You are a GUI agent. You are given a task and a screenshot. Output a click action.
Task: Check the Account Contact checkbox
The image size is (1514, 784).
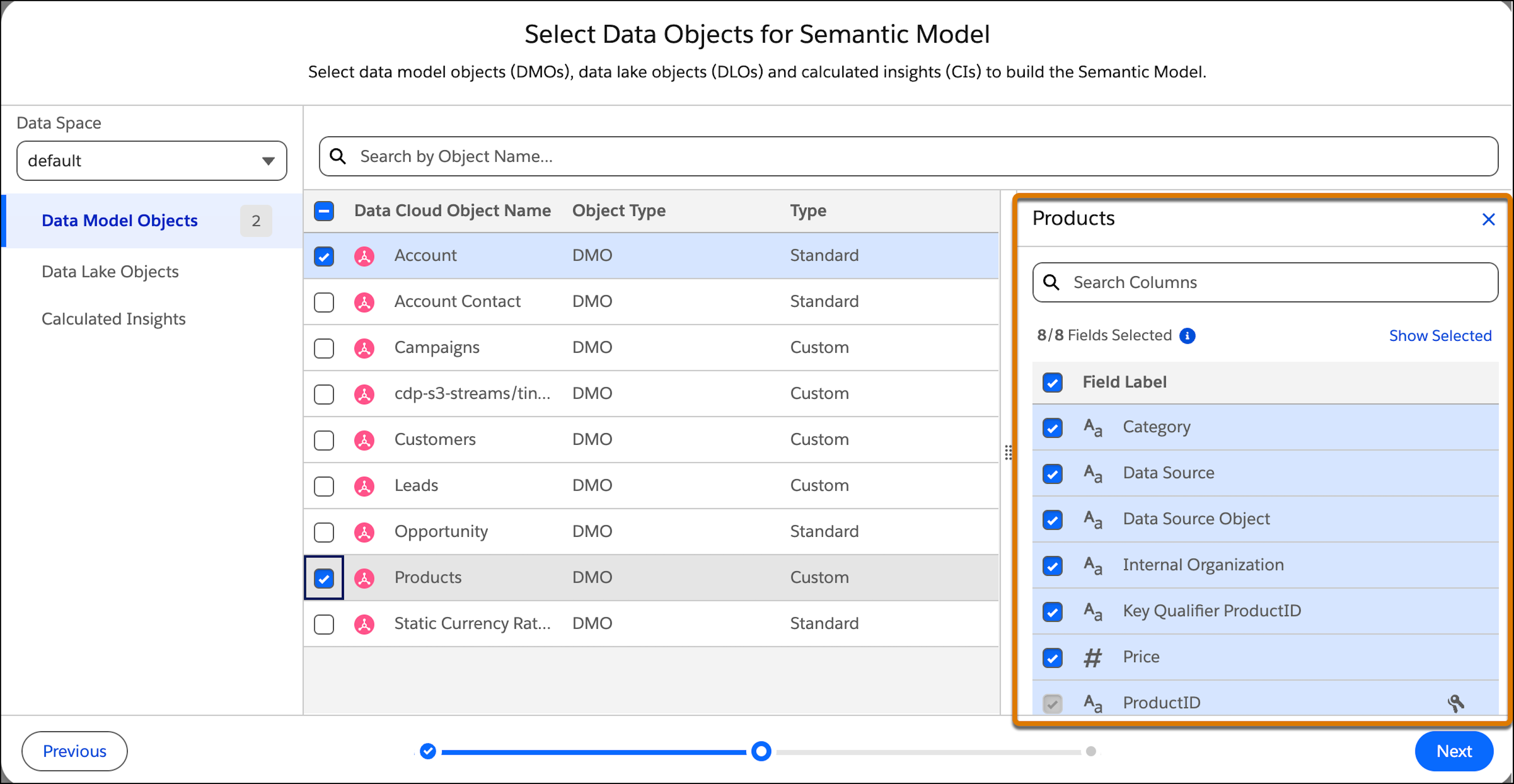[x=324, y=302]
